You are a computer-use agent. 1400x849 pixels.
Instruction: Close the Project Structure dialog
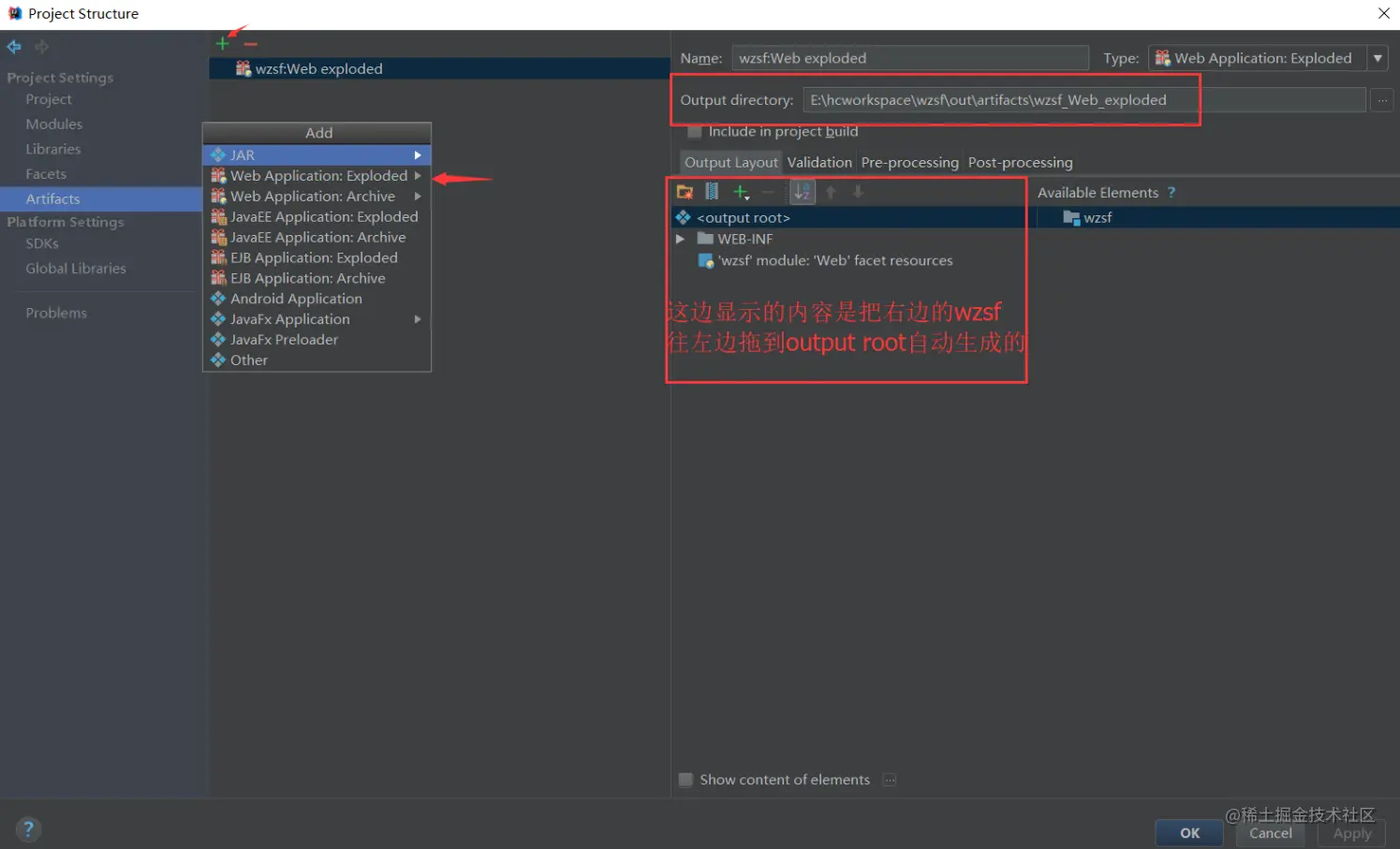click(1383, 13)
